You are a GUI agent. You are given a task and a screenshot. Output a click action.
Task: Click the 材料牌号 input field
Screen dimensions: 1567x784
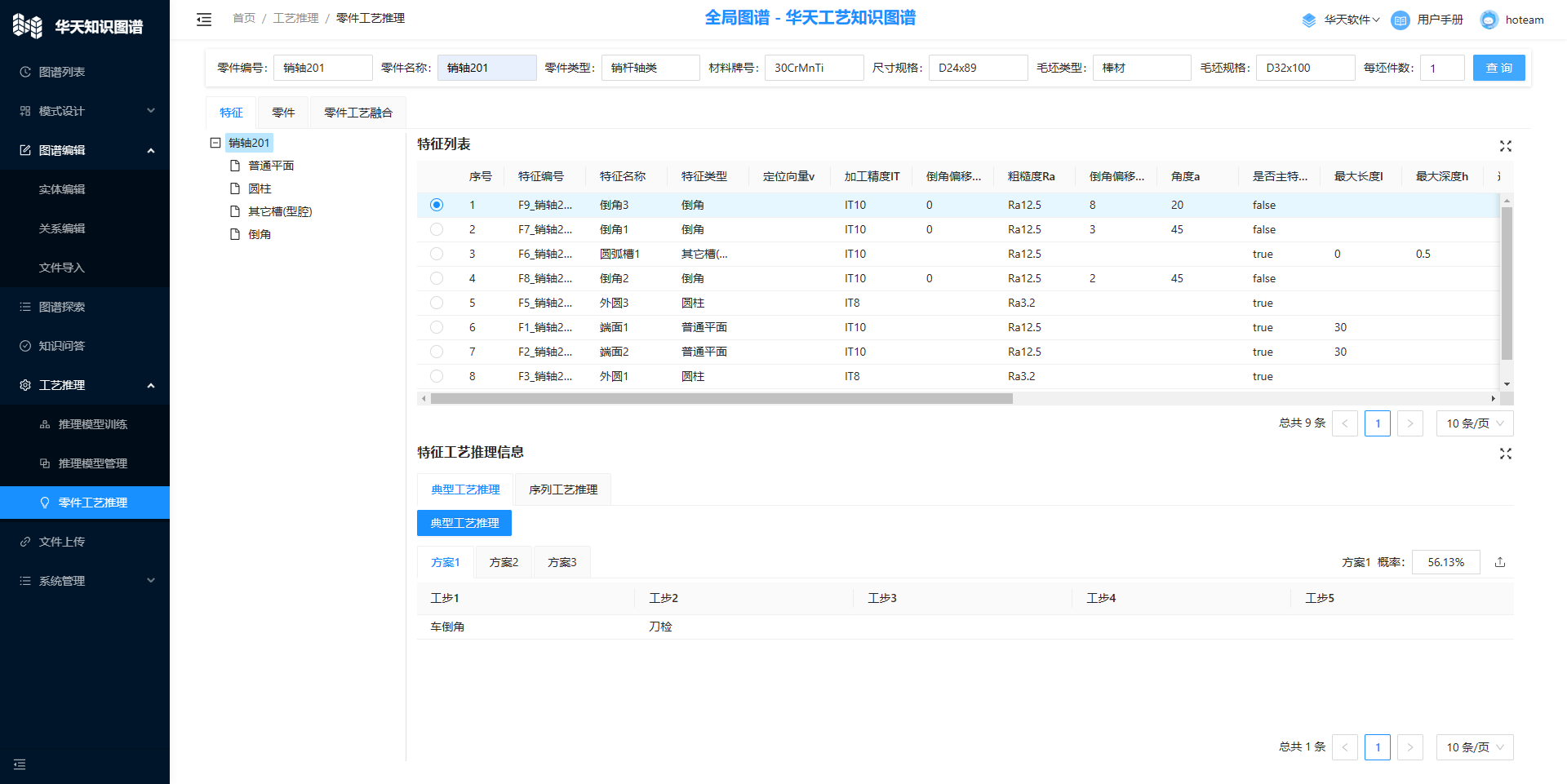(813, 68)
